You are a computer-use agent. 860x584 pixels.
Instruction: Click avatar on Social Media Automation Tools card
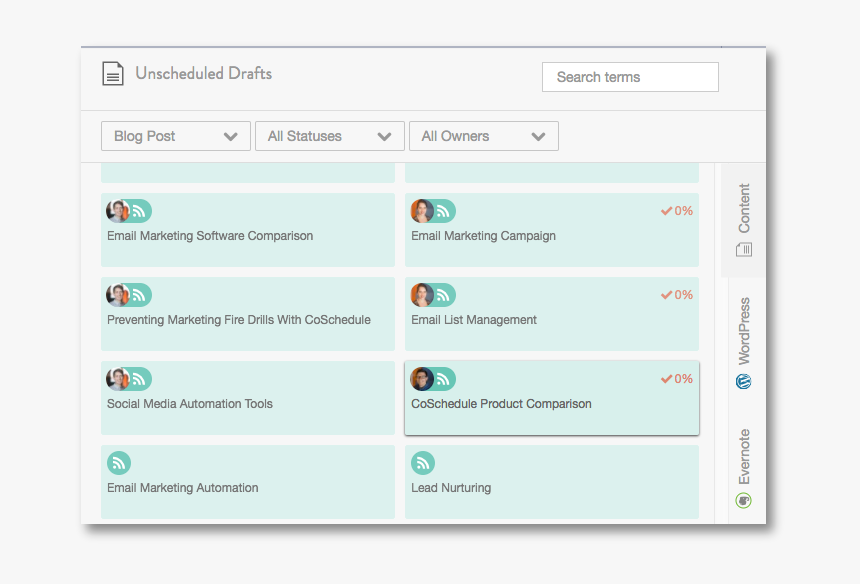(118, 379)
